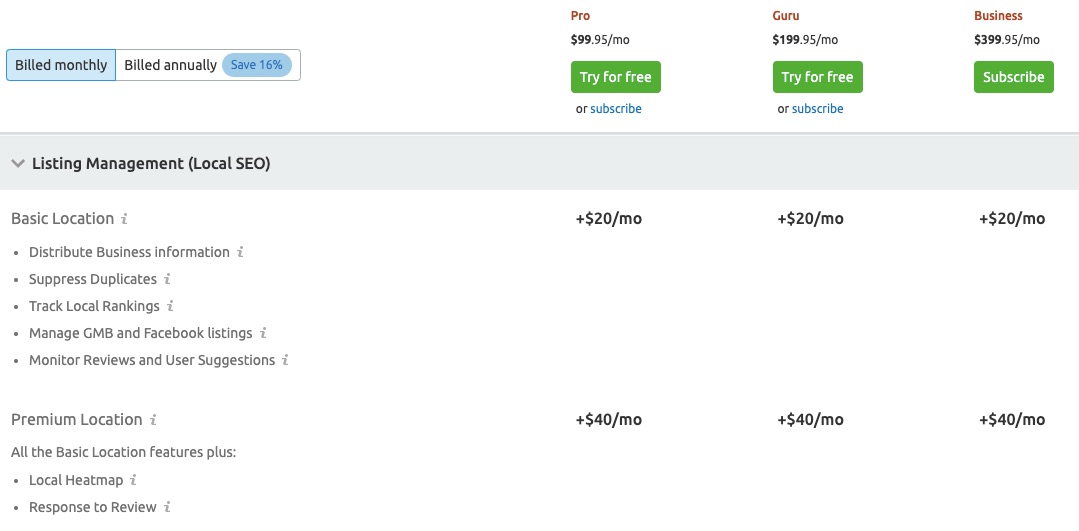Screen dimensions: 1079x531
Task: Show Local Heatmap info tooltip
Action: 133,480
